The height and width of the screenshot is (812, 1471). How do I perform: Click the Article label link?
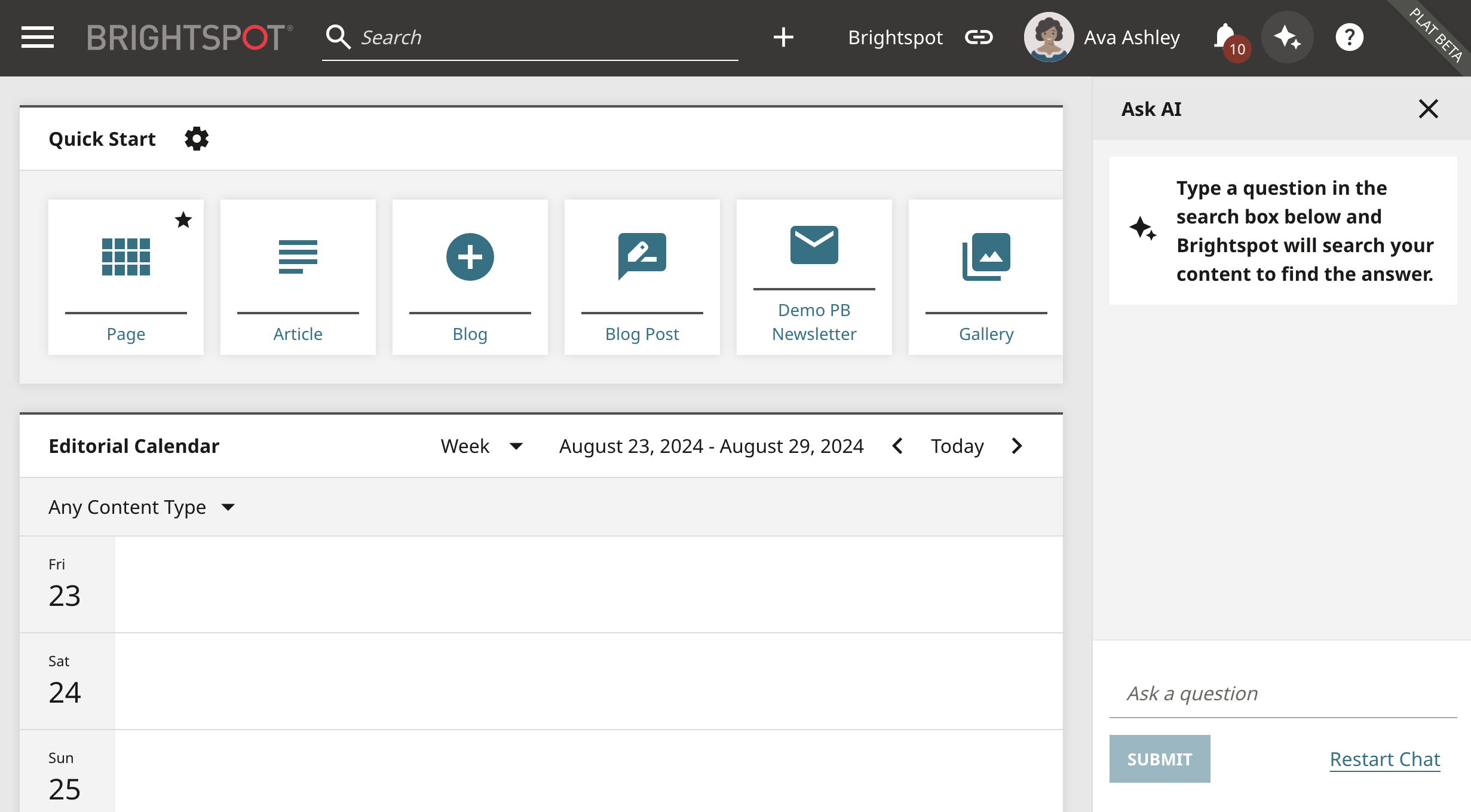point(298,334)
